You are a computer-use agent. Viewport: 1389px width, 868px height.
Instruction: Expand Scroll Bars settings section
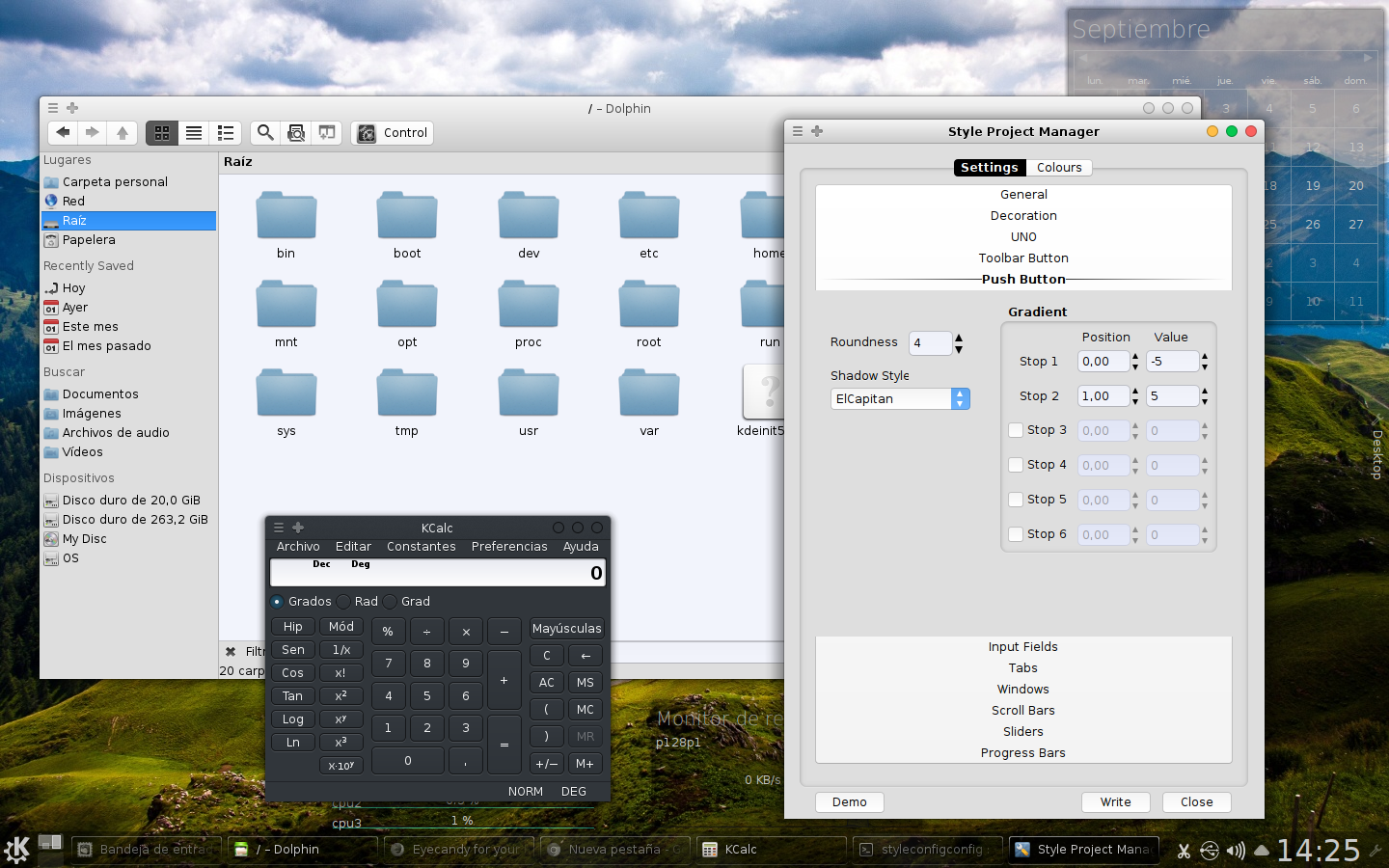coord(1023,711)
